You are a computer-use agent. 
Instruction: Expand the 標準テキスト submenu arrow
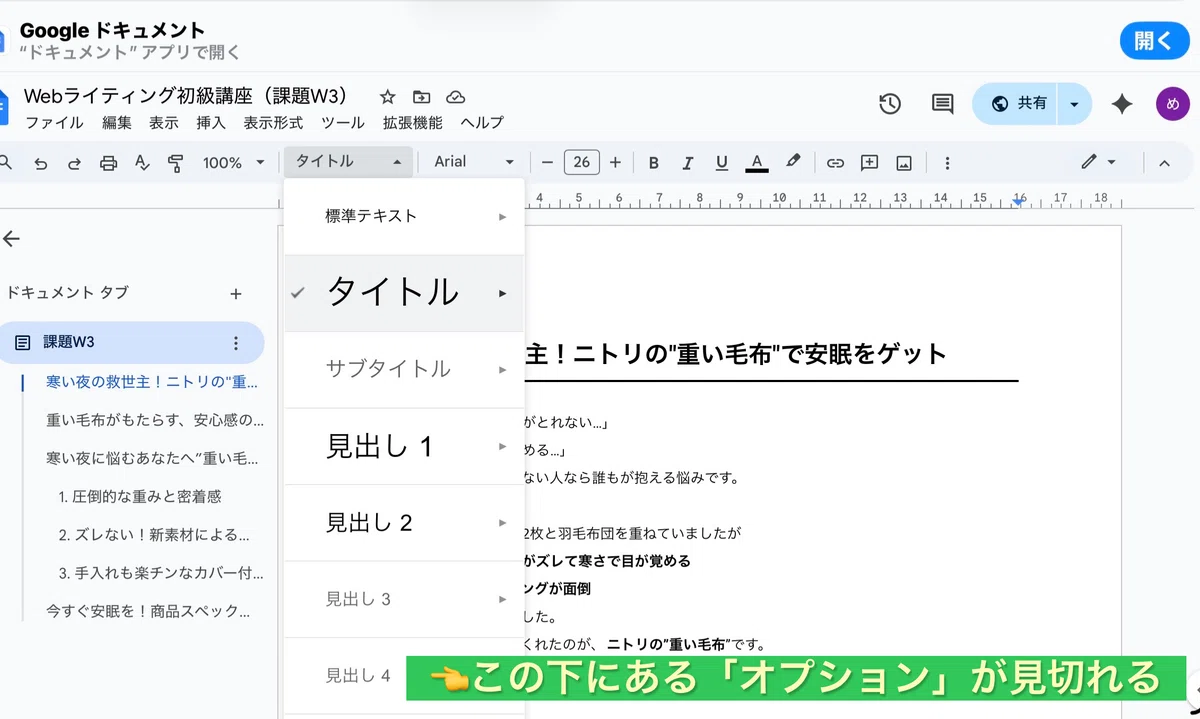(x=503, y=216)
